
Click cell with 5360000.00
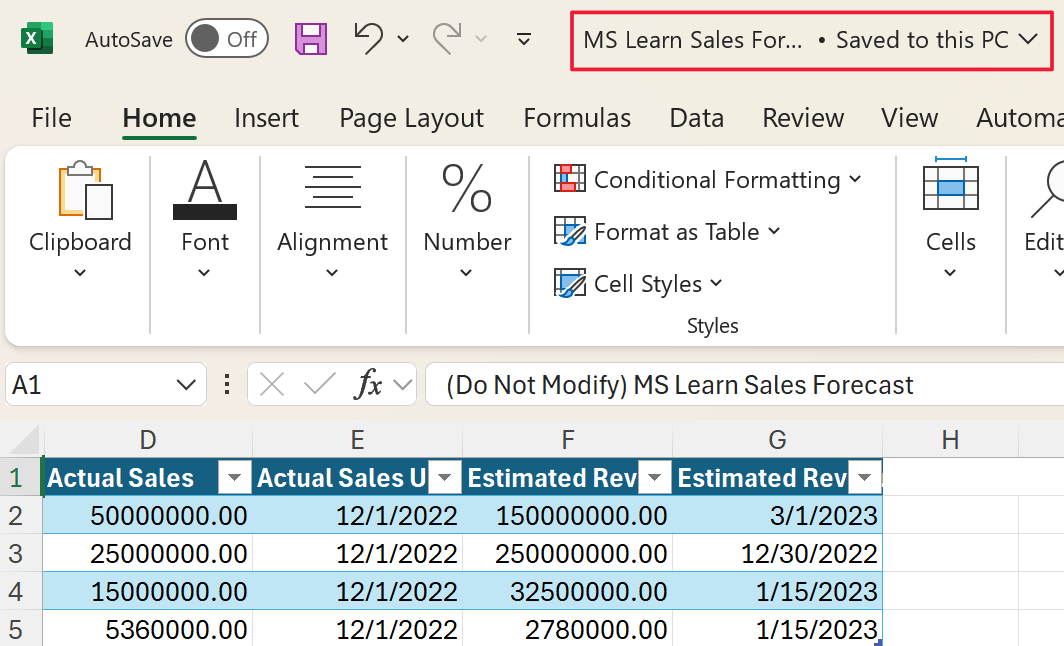pos(147,630)
